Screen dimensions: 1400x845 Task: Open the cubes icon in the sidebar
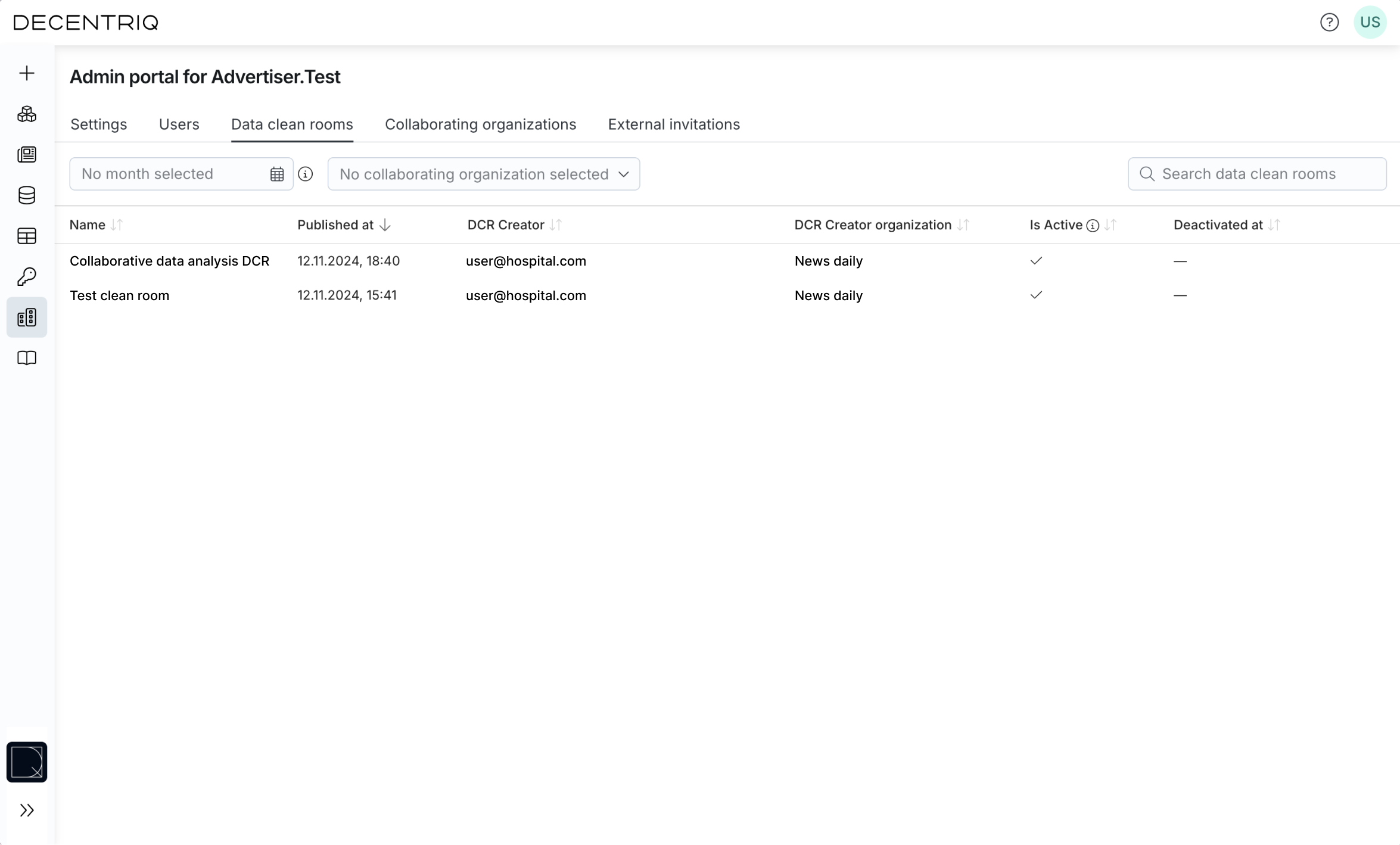click(x=27, y=114)
